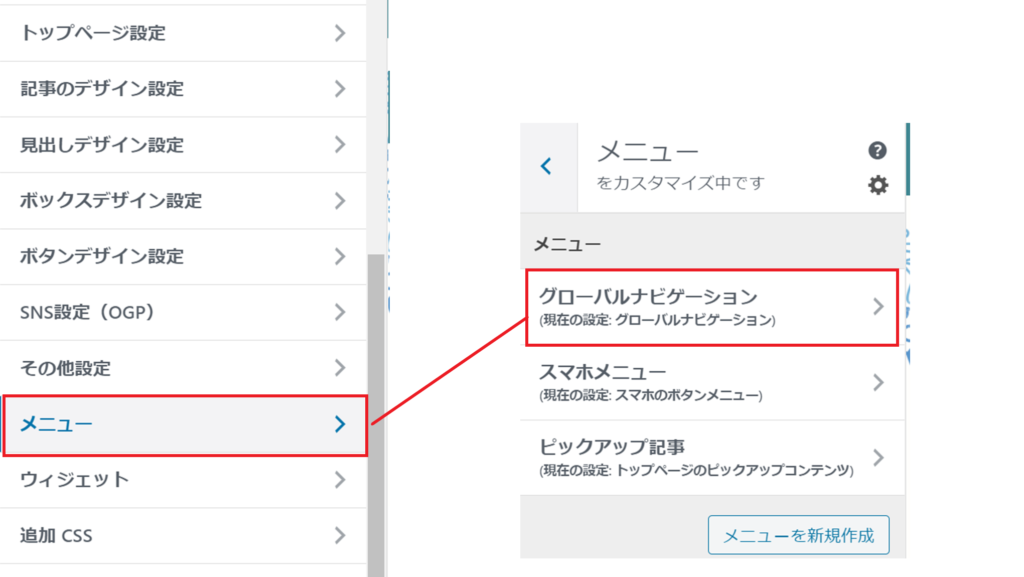1024x577 pixels.
Task: Click the customizer sidebar scrollbar
Action: (x=376, y=415)
